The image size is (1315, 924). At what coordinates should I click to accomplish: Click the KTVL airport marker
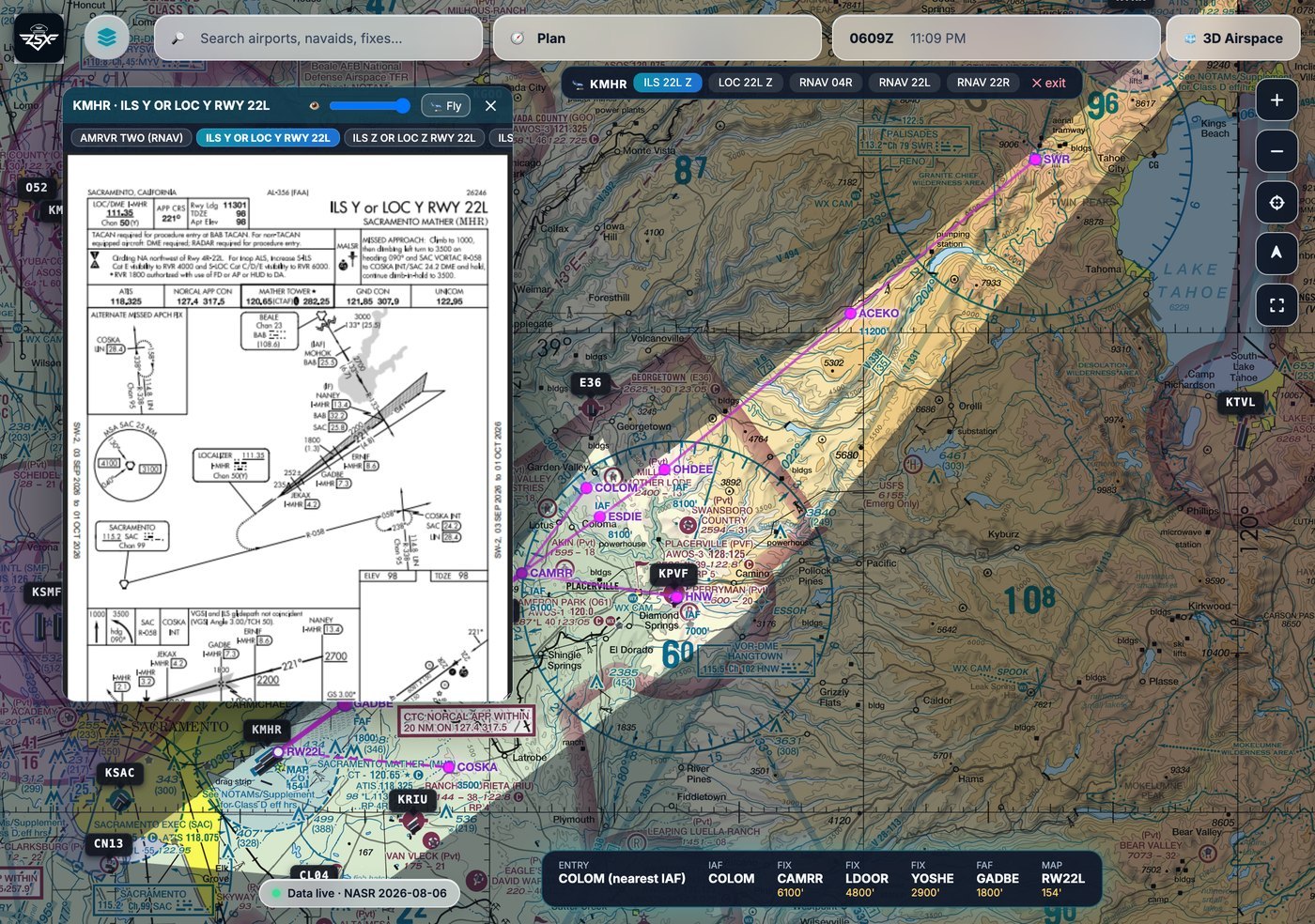pos(1240,402)
